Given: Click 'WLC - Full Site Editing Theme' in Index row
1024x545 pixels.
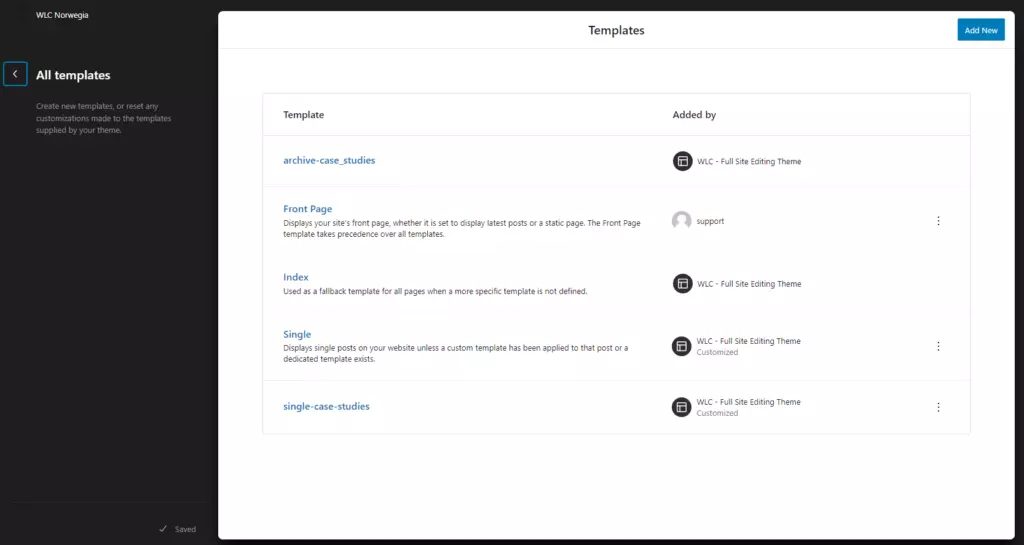Looking at the screenshot, I should tap(749, 284).
